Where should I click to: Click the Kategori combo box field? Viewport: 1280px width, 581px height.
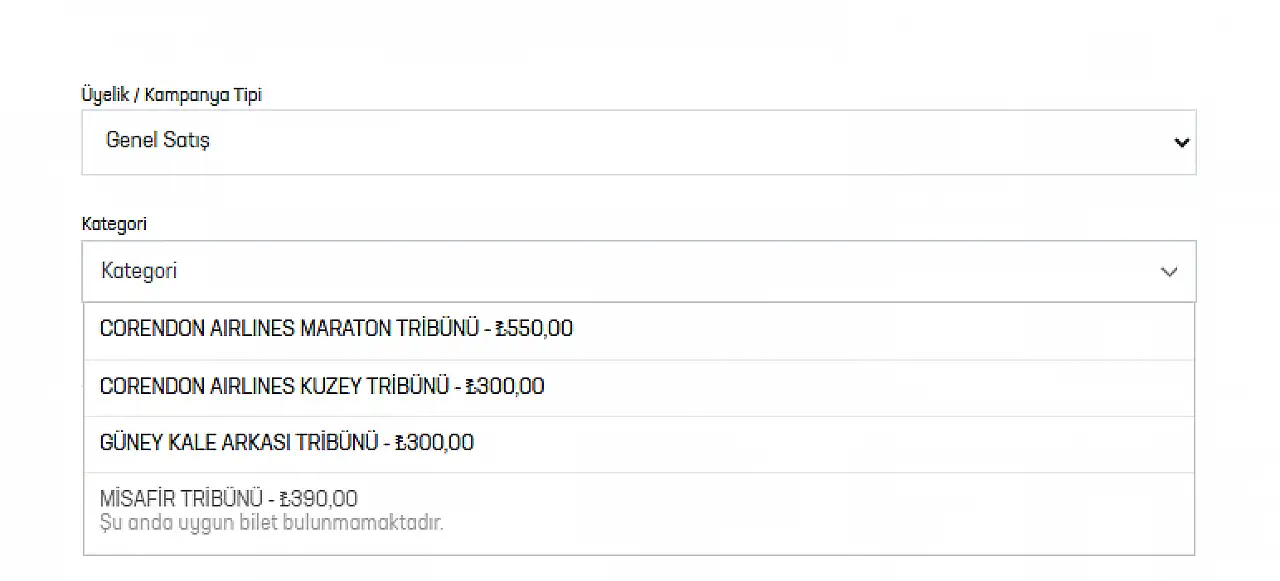coord(620,272)
